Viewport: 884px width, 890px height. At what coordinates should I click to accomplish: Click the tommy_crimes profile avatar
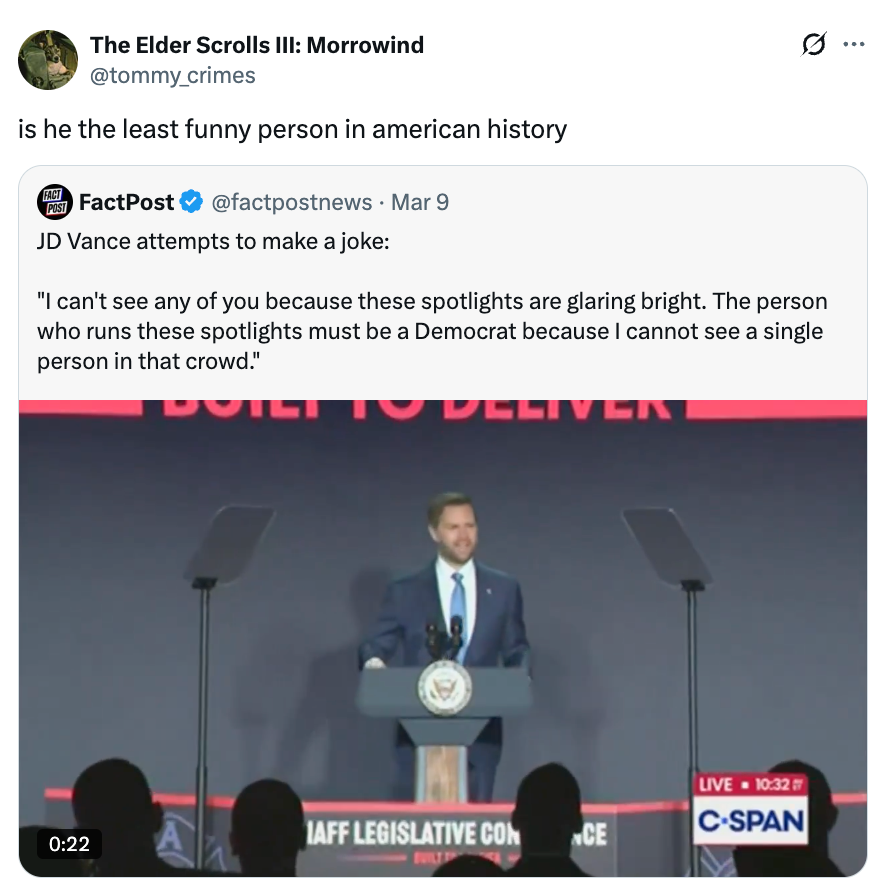[x=48, y=60]
